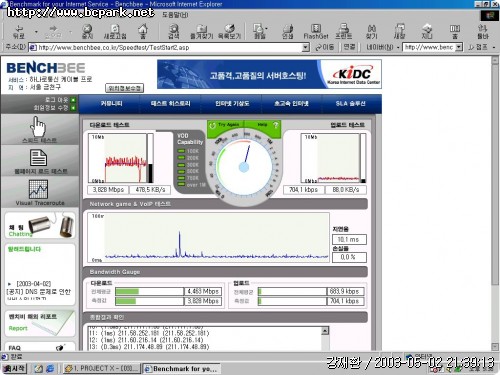Select the Webpage Load Test document icon

click(39, 158)
